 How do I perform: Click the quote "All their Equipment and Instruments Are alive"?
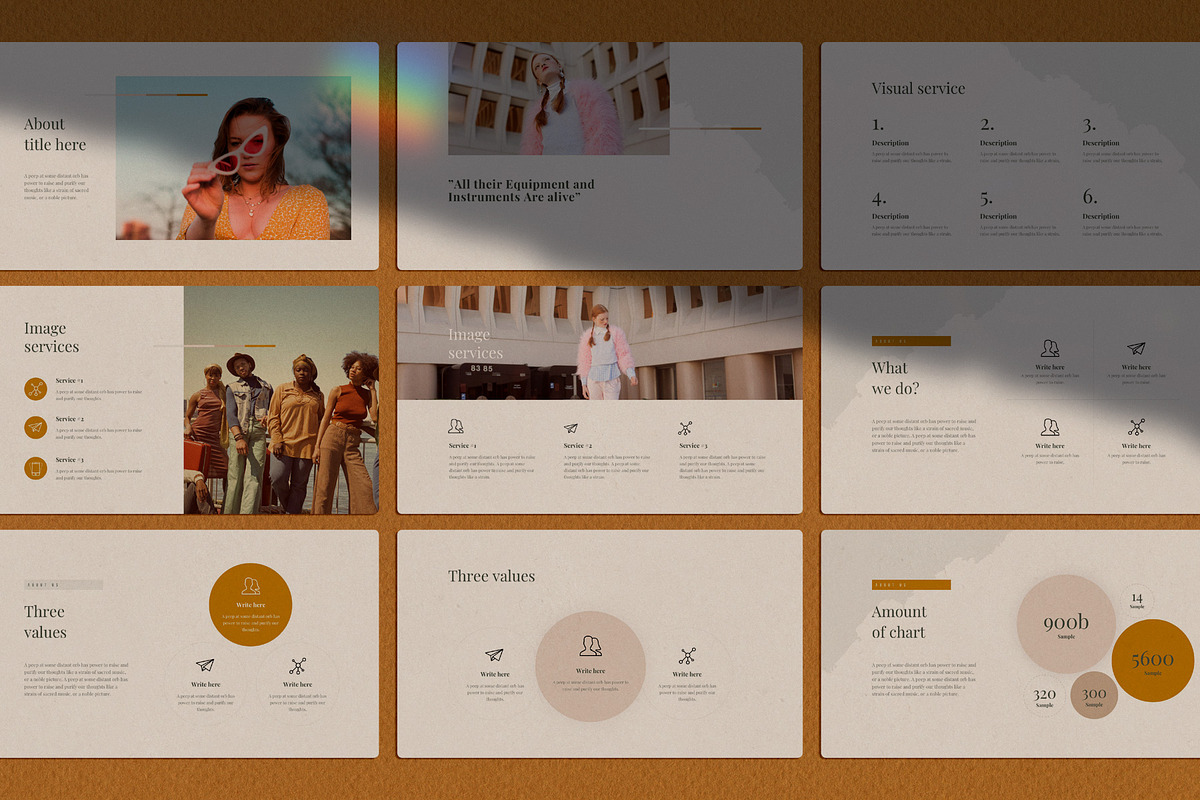click(x=521, y=191)
